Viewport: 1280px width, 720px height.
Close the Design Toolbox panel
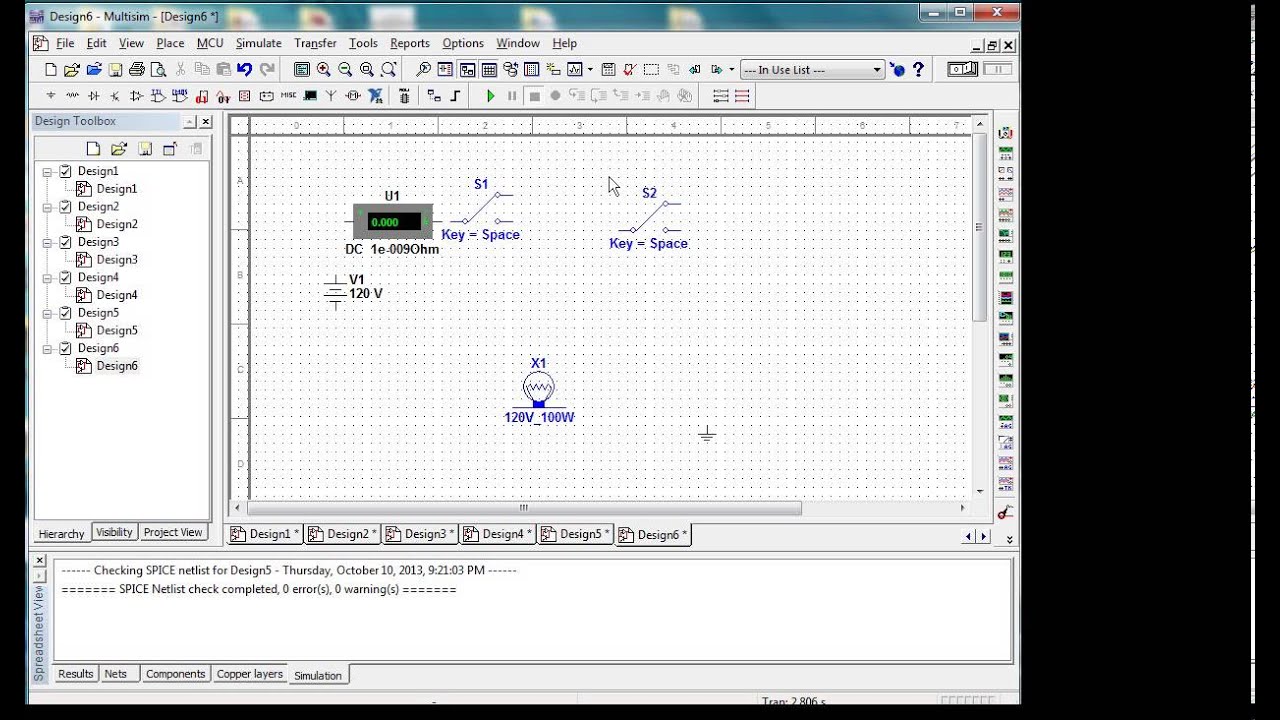click(206, 121)
